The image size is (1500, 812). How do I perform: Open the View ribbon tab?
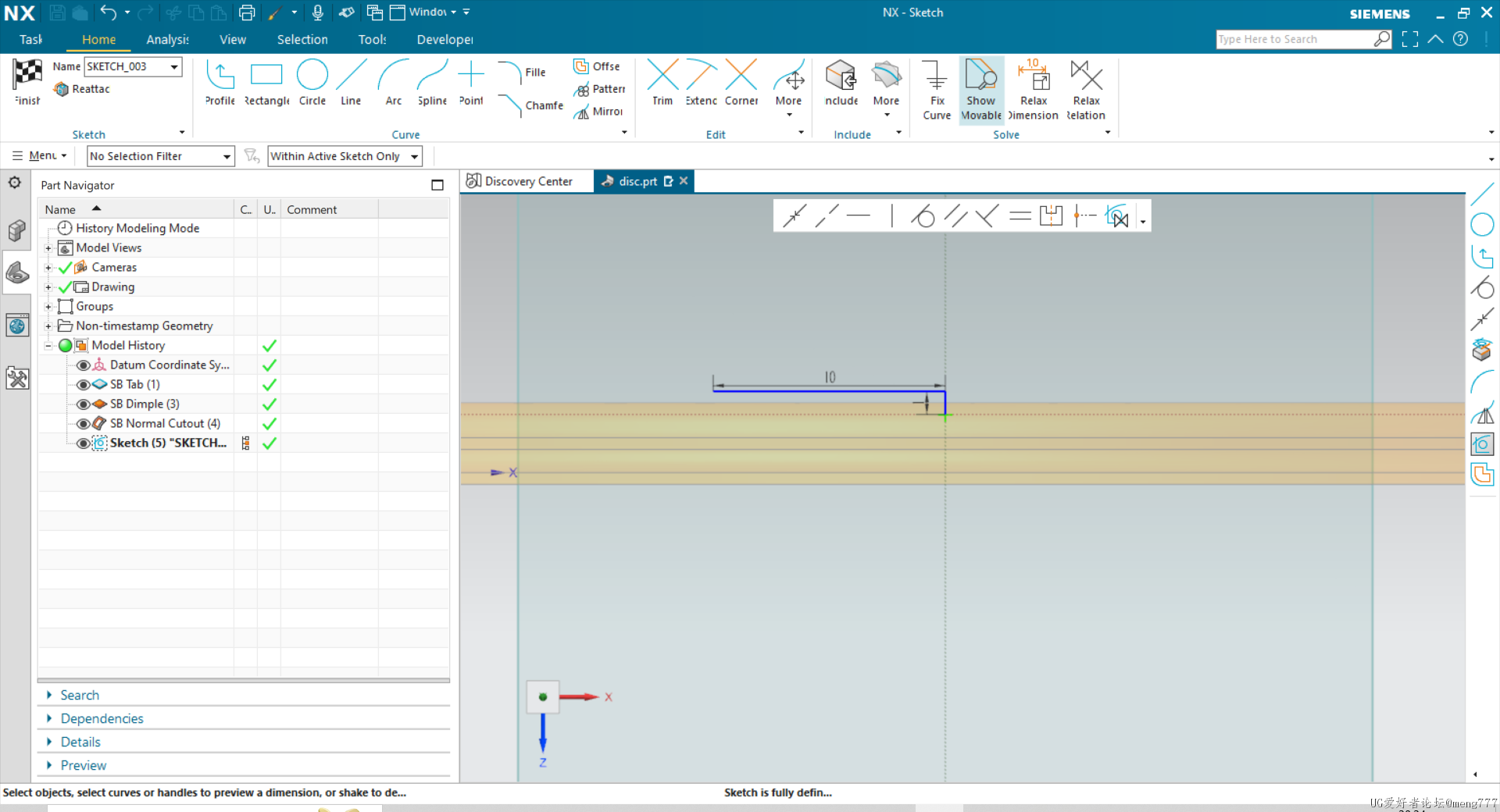(x=233, y=40)
